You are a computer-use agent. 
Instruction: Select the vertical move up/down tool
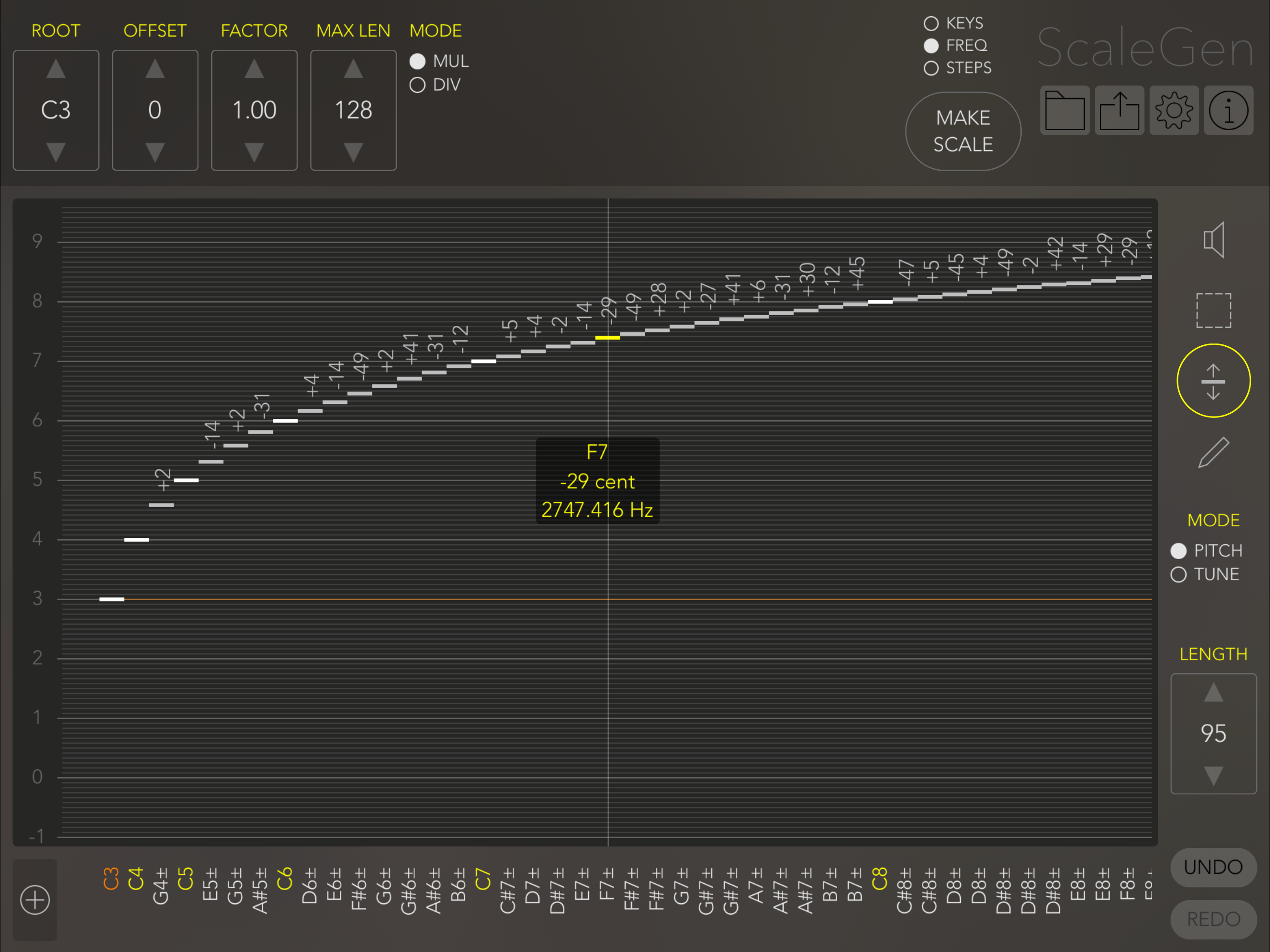1213,381
